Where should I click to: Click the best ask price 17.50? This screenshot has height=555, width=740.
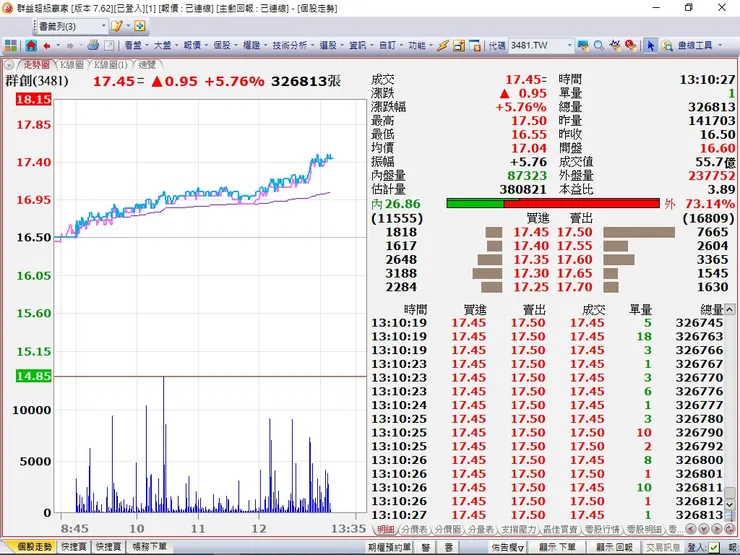574,232
